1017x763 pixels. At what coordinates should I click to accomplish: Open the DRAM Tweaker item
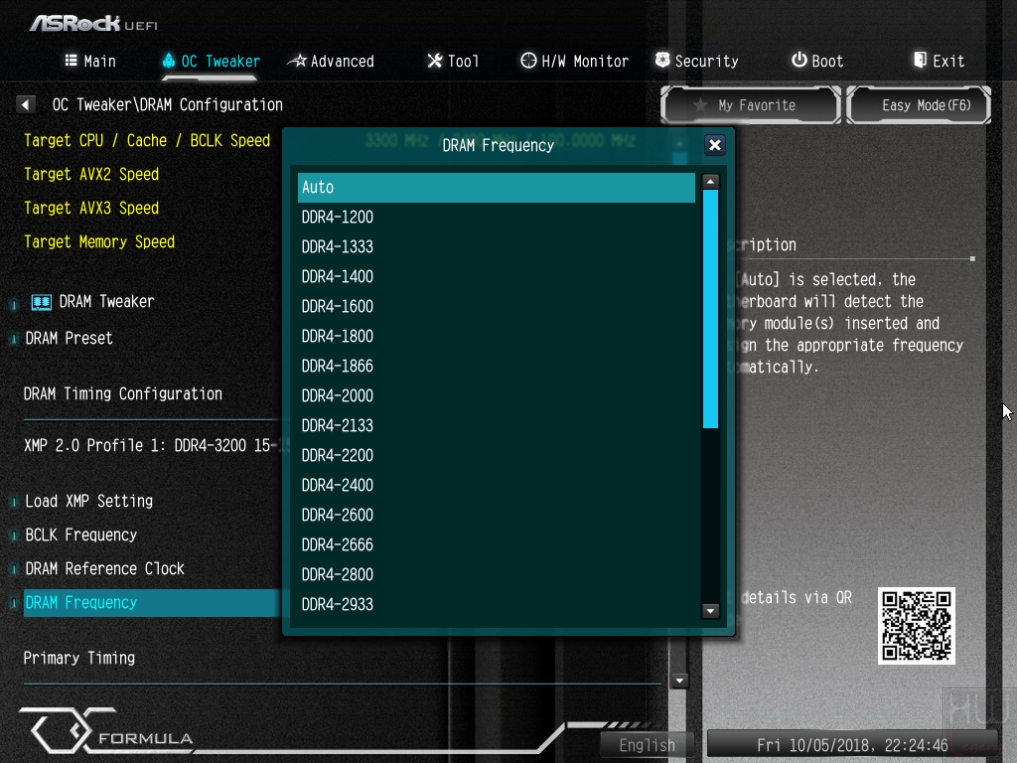106,302
